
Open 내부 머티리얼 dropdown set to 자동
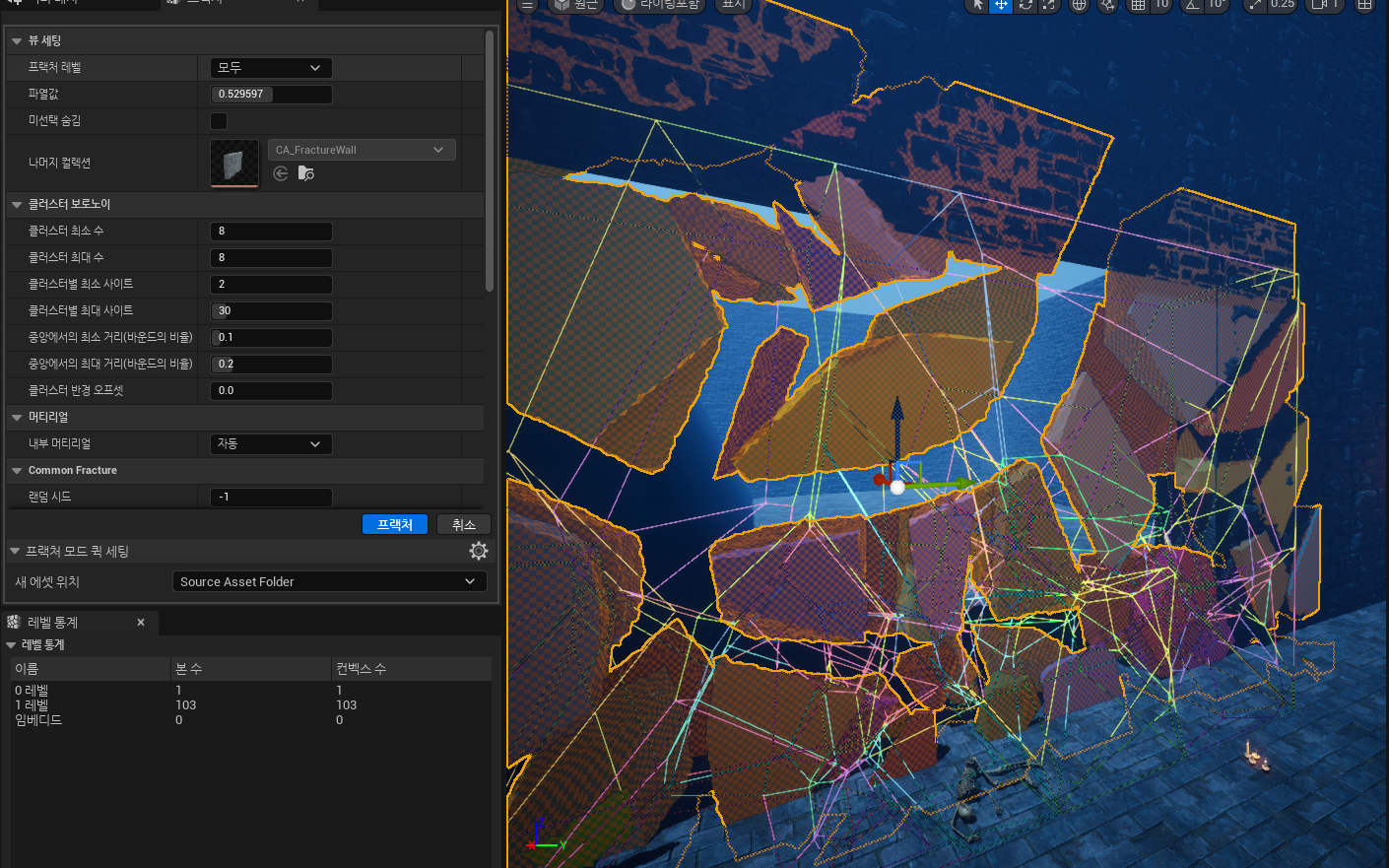(271, 444)
